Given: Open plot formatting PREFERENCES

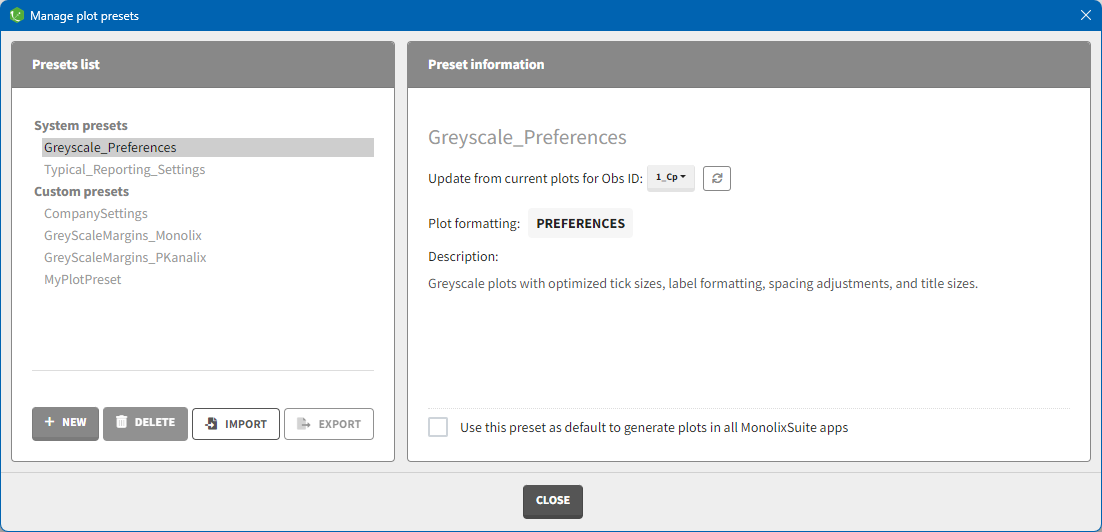Looking at the screenshot, I should pos(580,224).
